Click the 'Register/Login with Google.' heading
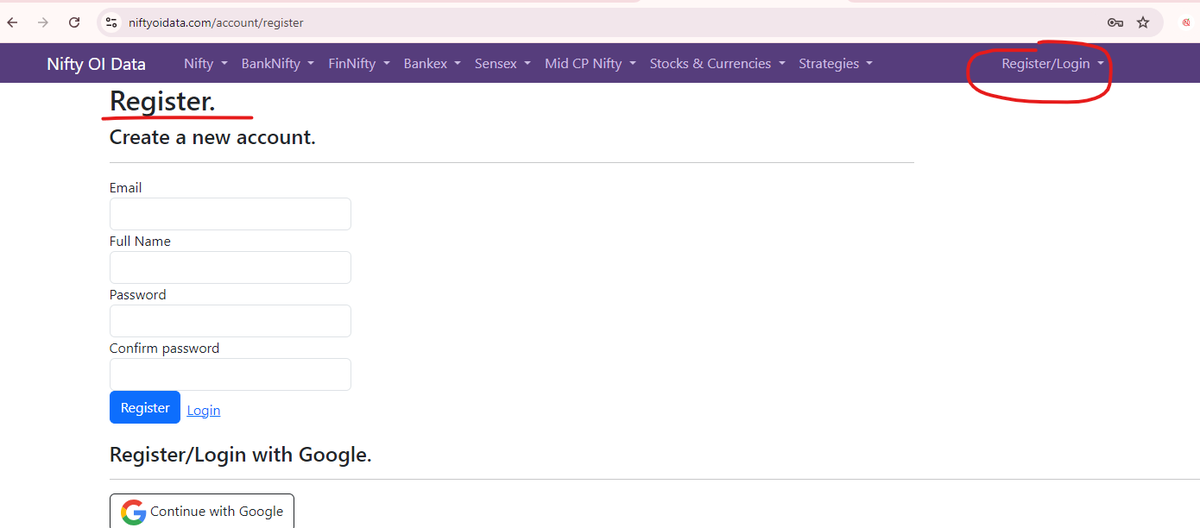The height and width of the screenshot is (528, 1200). 240,455
